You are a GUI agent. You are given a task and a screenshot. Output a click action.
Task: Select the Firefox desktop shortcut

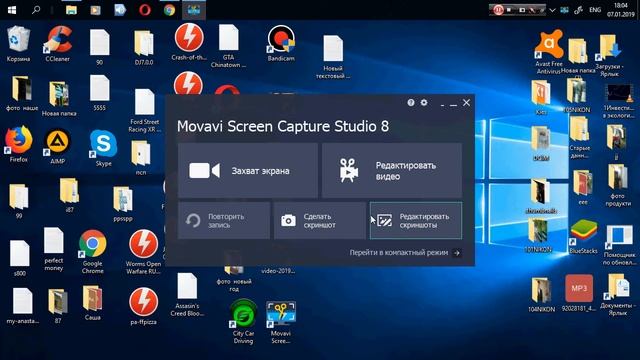(18, 144)
